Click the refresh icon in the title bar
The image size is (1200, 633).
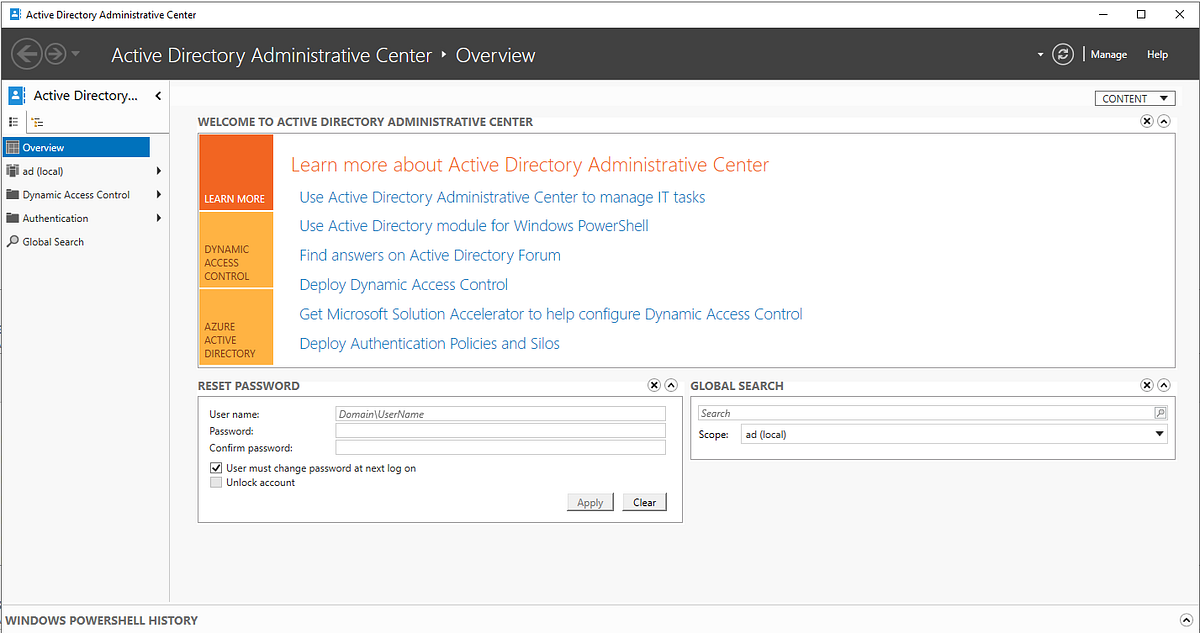[1062, 54]
